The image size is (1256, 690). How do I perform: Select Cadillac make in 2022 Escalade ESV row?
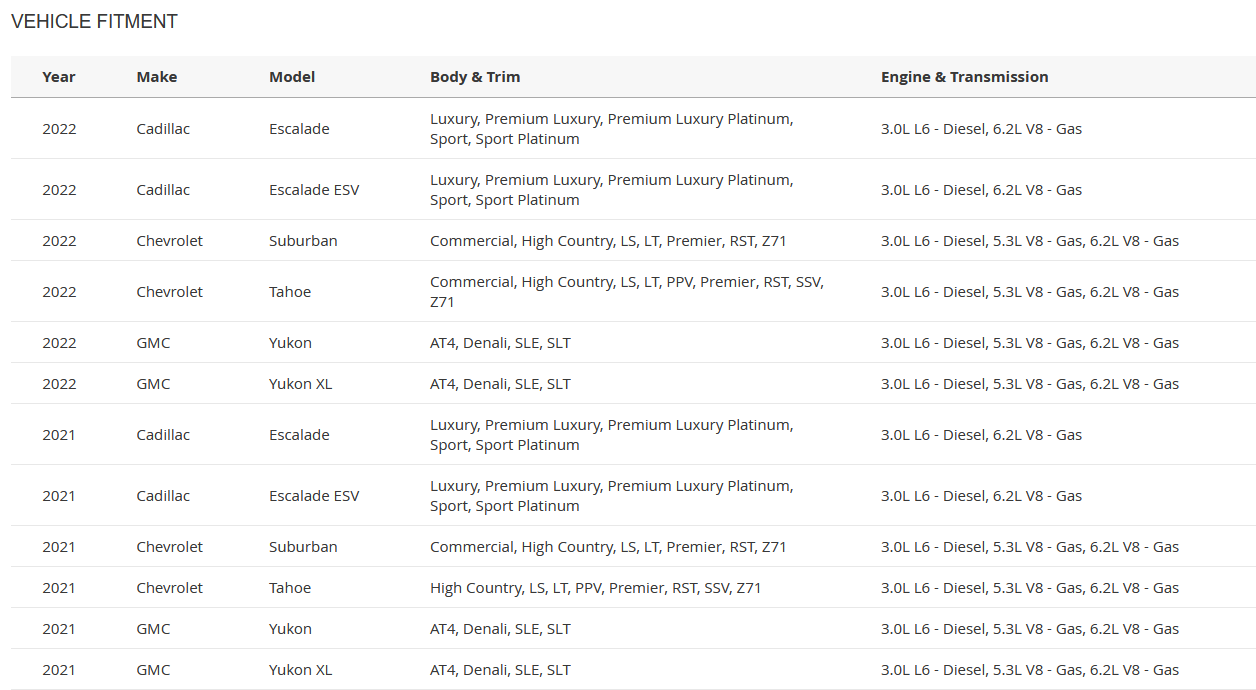[x=163, y=190]
